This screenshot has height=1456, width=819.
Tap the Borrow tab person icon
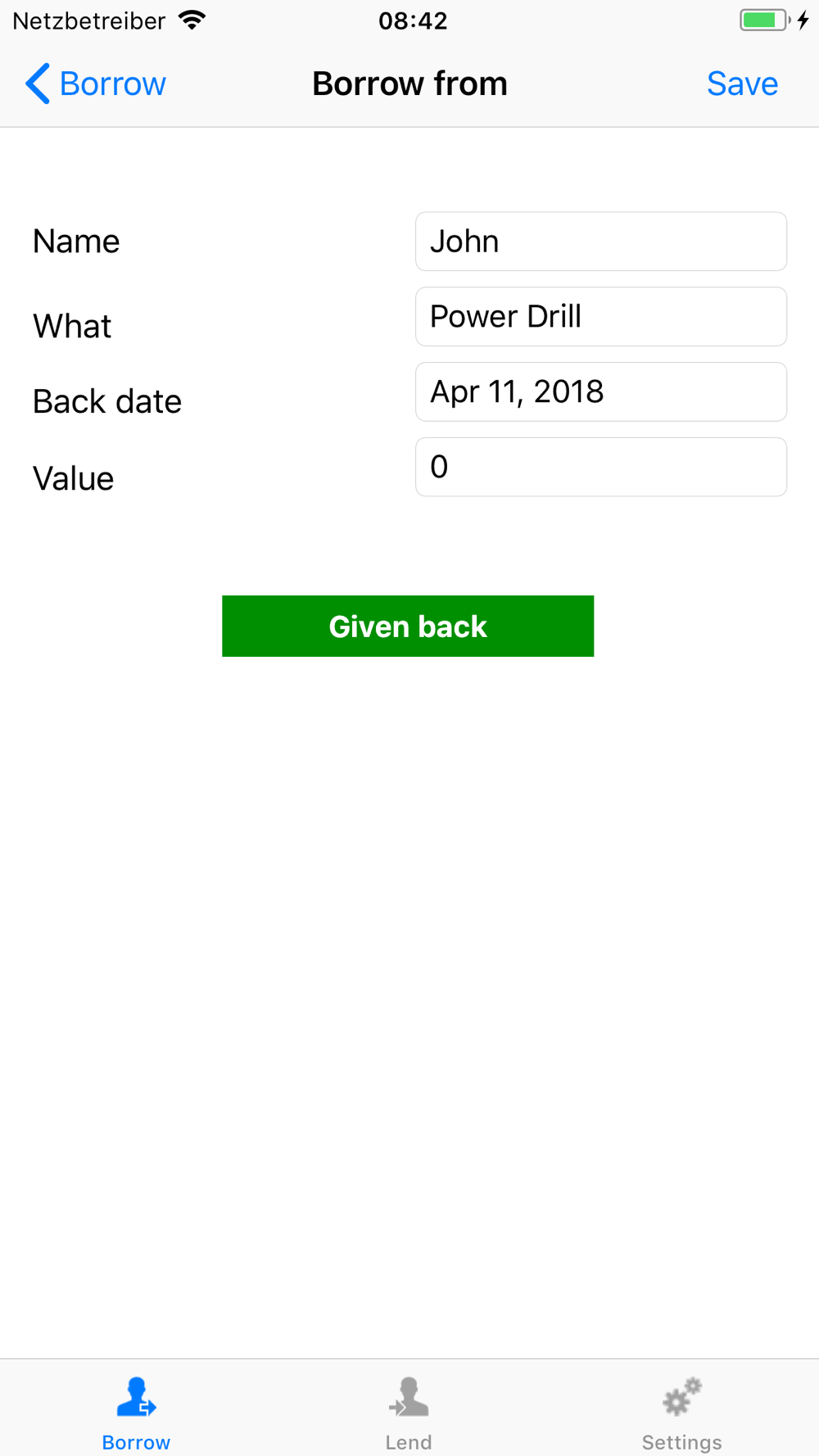pos(136,1397)
